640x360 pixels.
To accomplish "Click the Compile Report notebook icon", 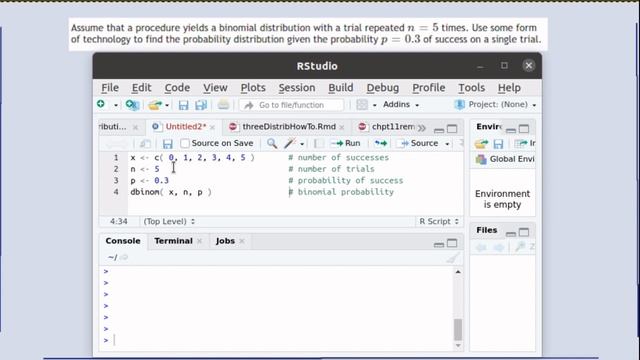I will click(x=319, y=144).
